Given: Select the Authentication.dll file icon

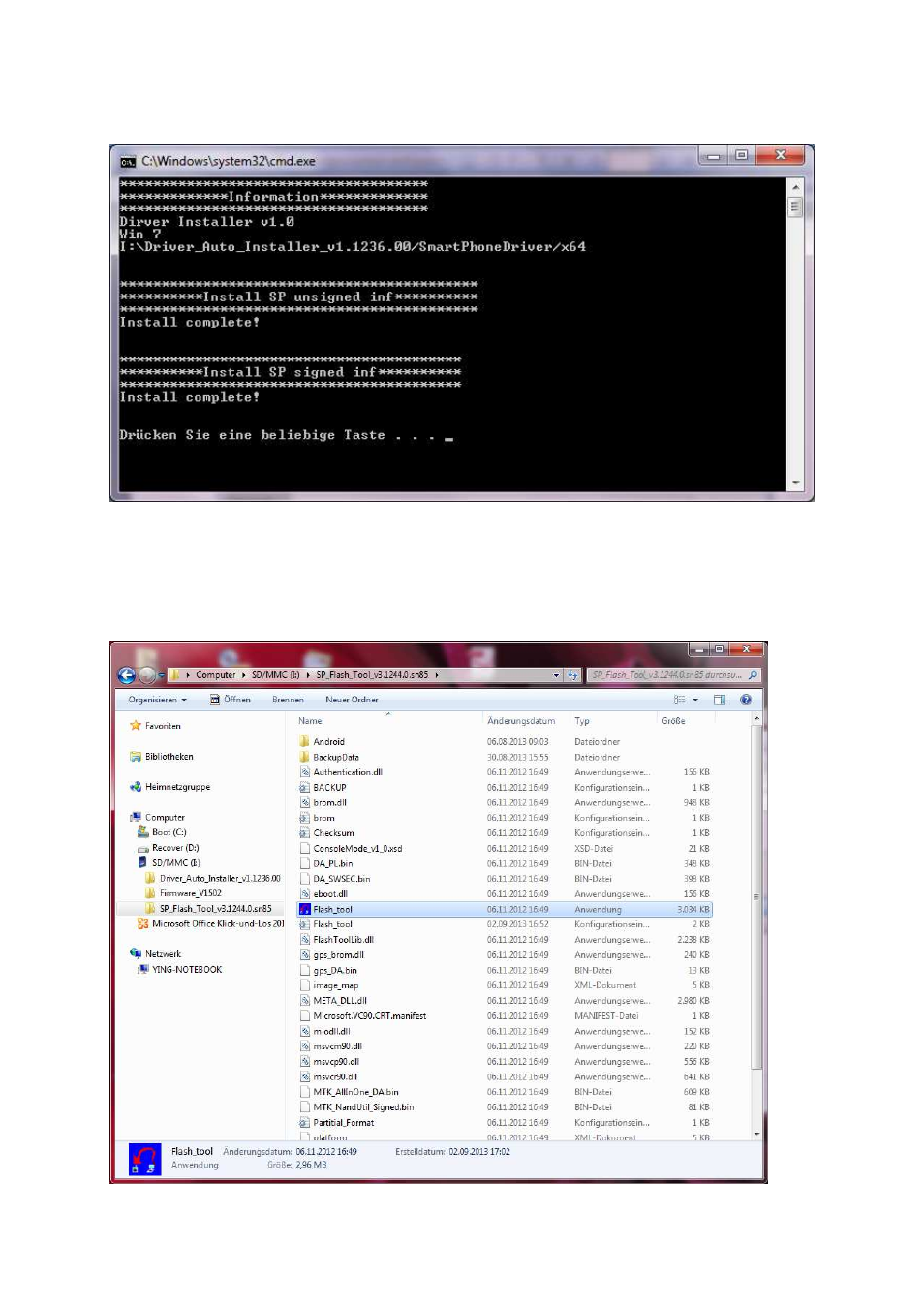Looking at the screenshot, I should coord(304,772).
